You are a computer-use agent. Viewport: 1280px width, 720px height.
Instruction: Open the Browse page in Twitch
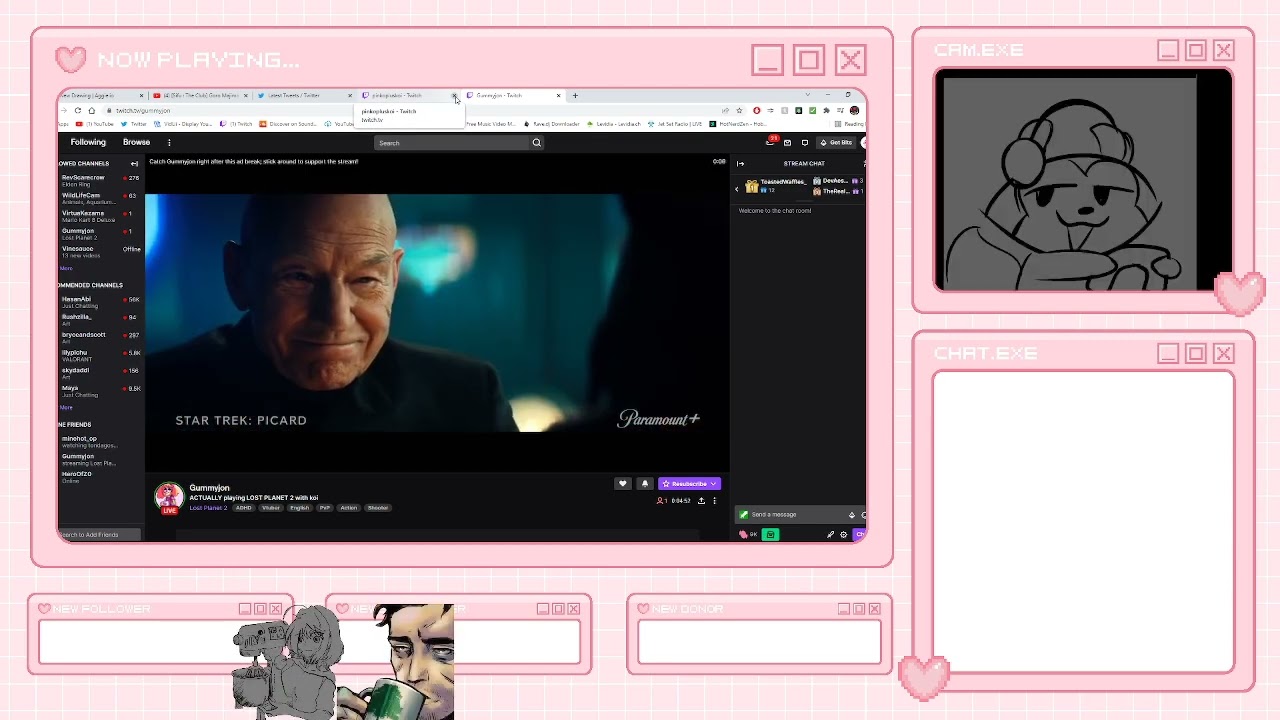[136, 142]
